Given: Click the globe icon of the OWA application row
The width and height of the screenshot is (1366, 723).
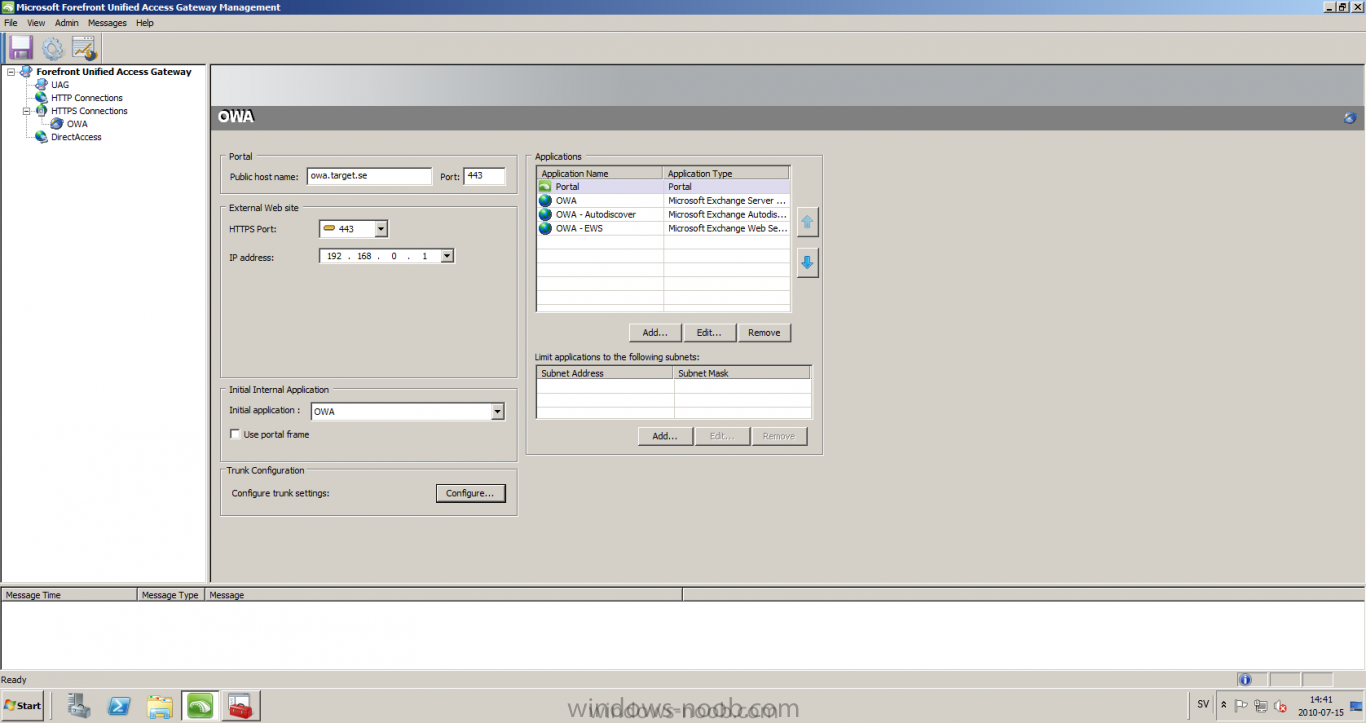Looking at the screenshot, I should click(545, 201).
